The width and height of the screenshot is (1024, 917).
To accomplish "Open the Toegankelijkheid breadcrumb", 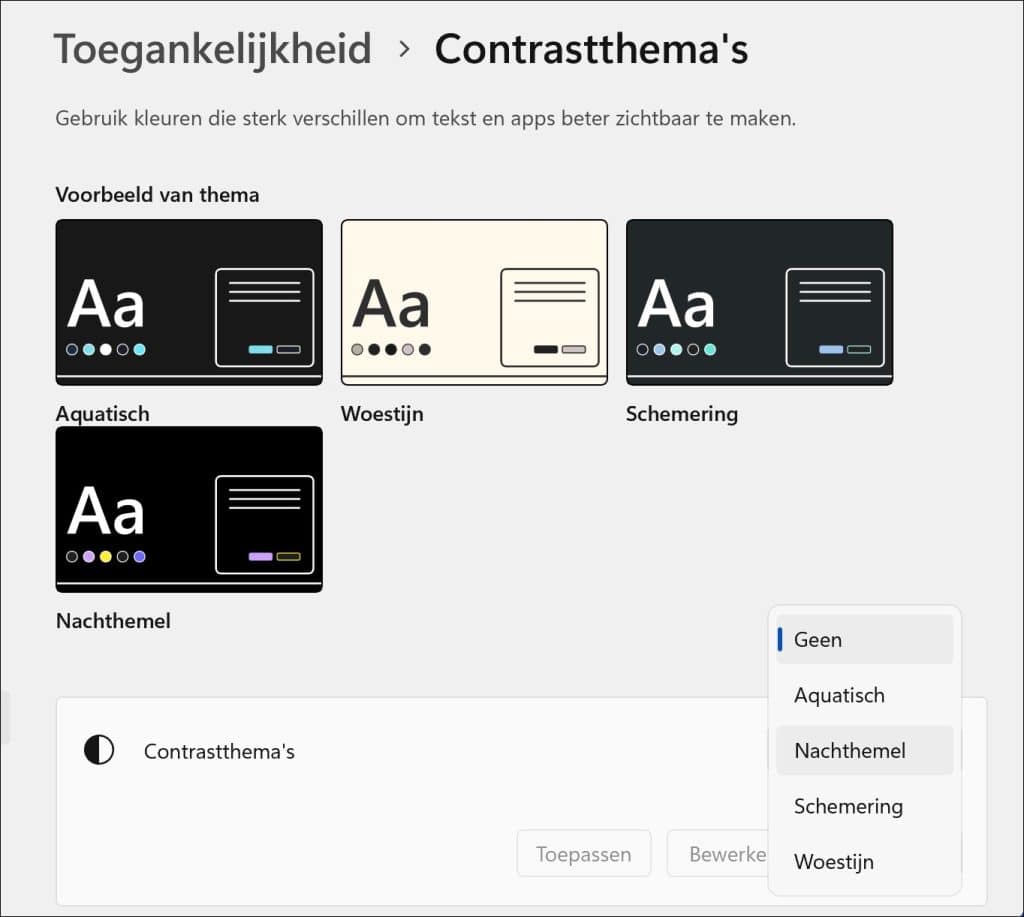I will [x=213, y=48].
